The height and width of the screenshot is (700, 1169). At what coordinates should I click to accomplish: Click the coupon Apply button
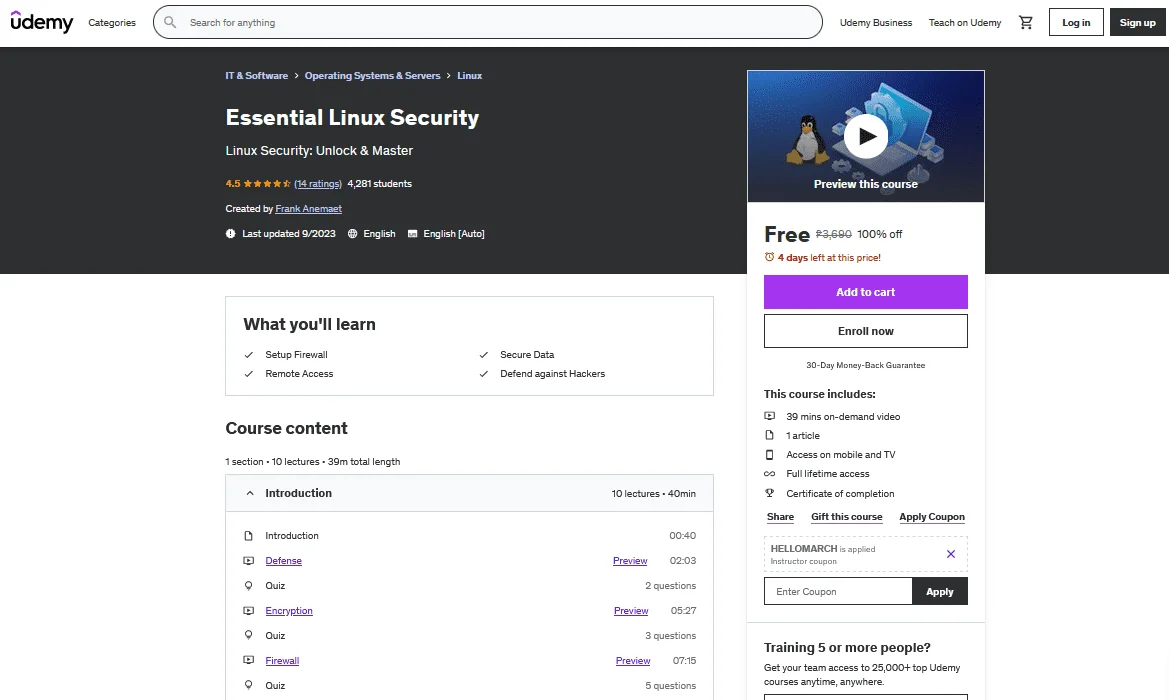point(939,591)
